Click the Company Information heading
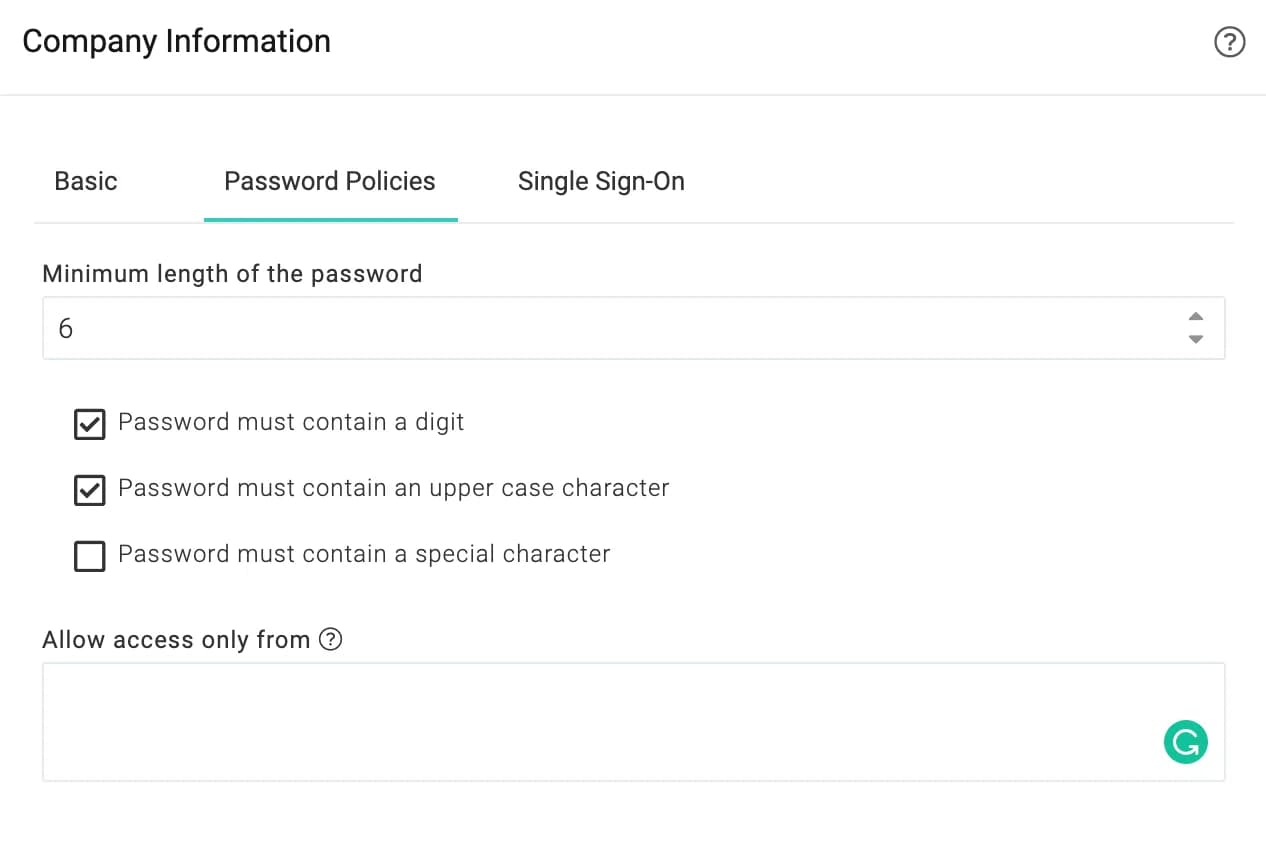 point(176,41)
